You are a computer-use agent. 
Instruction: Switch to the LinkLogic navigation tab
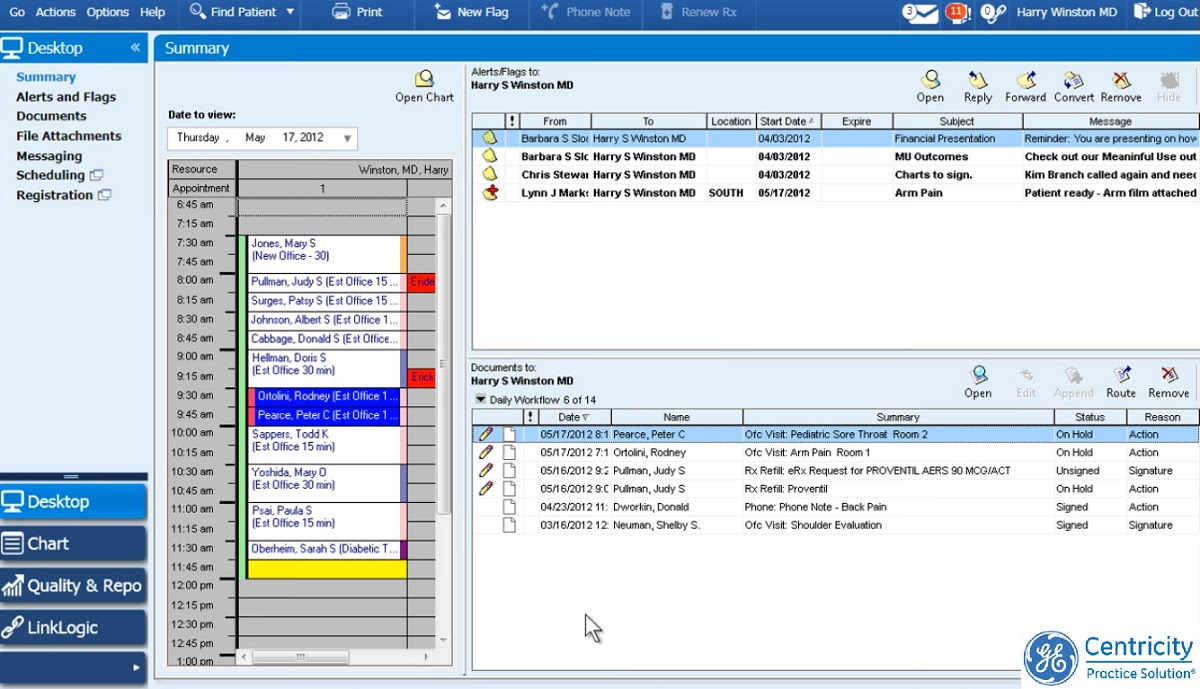(x=74, y=628)
